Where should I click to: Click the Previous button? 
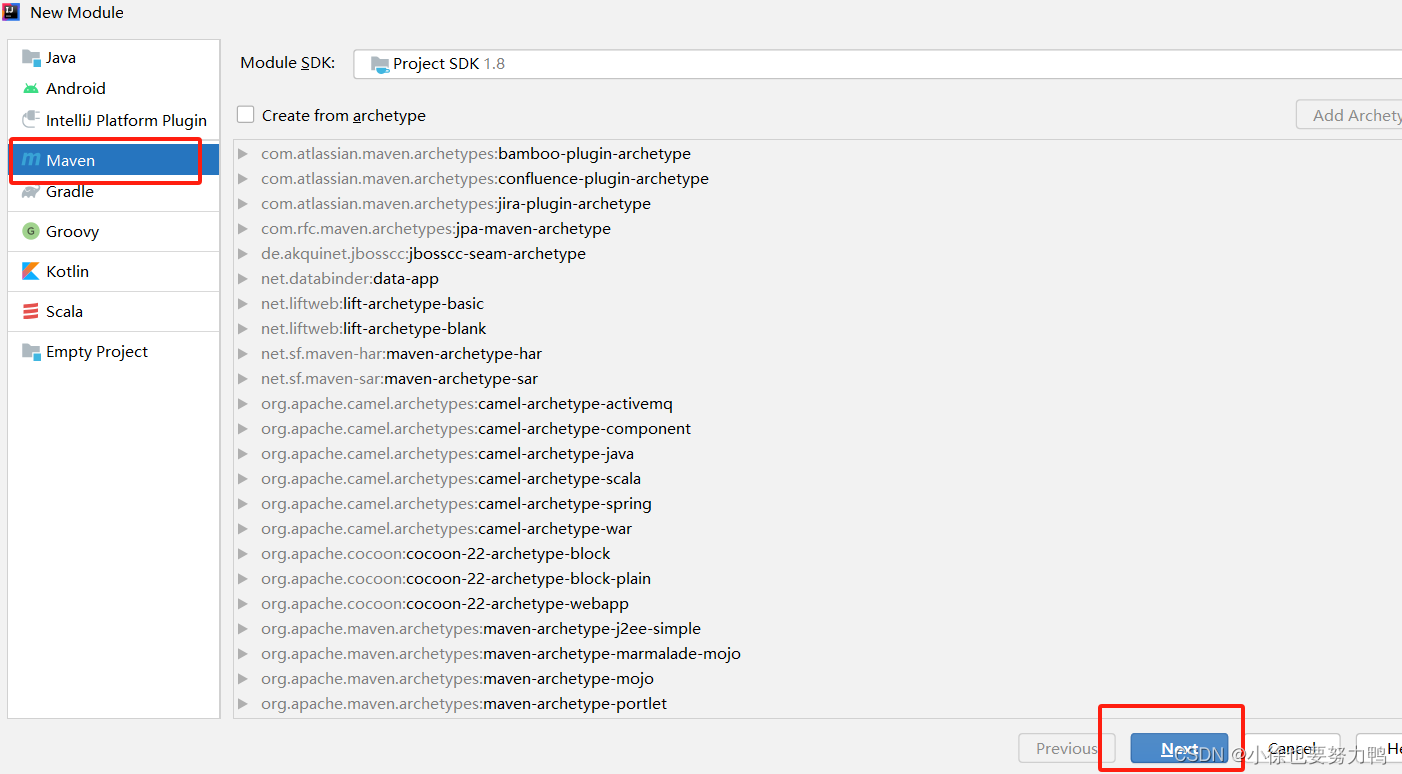[x=1067, y=748]
